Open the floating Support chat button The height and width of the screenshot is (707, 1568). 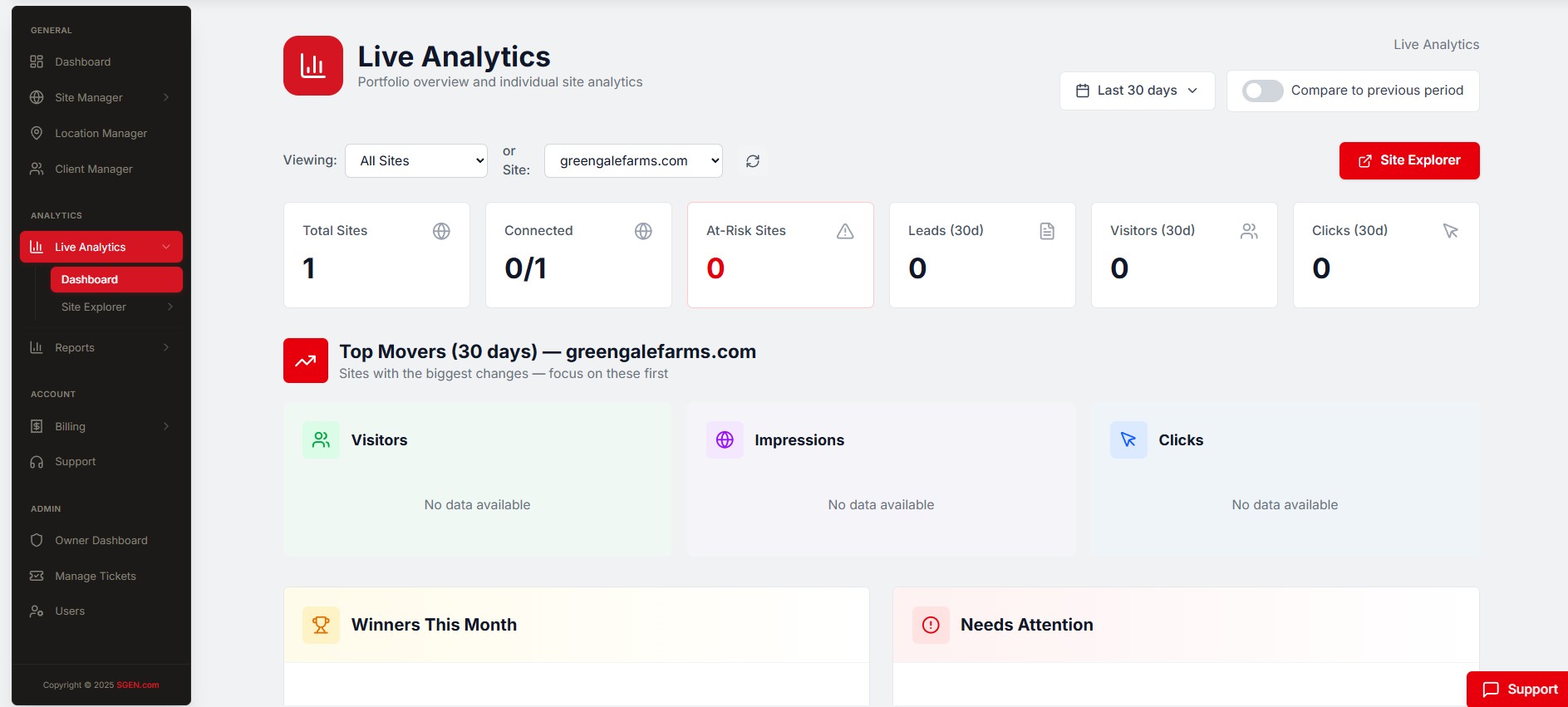(x=1519, y=690)
